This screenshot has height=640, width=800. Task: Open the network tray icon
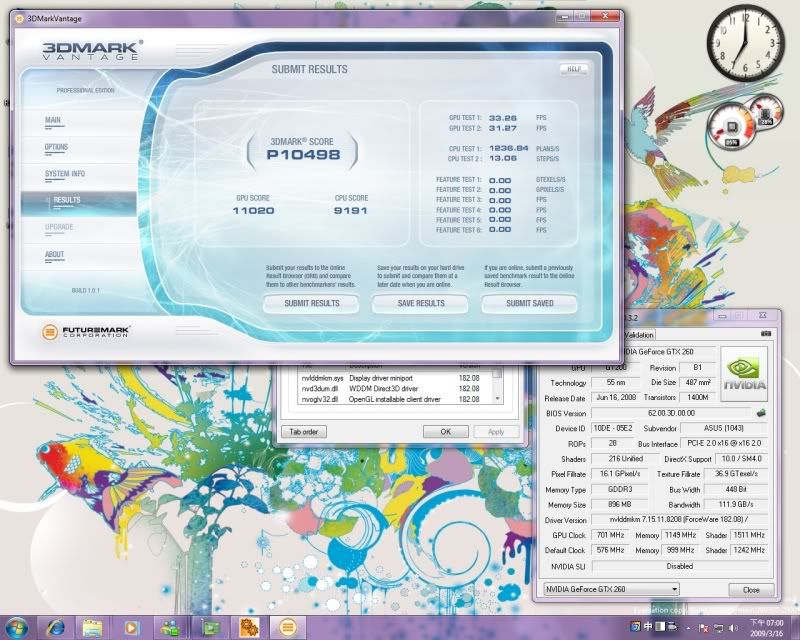tap(718, 628)
